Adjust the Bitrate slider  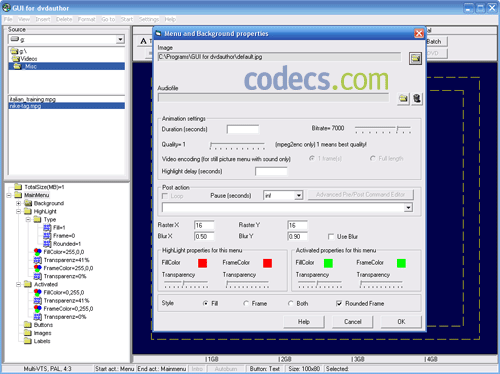coord(383,129)
